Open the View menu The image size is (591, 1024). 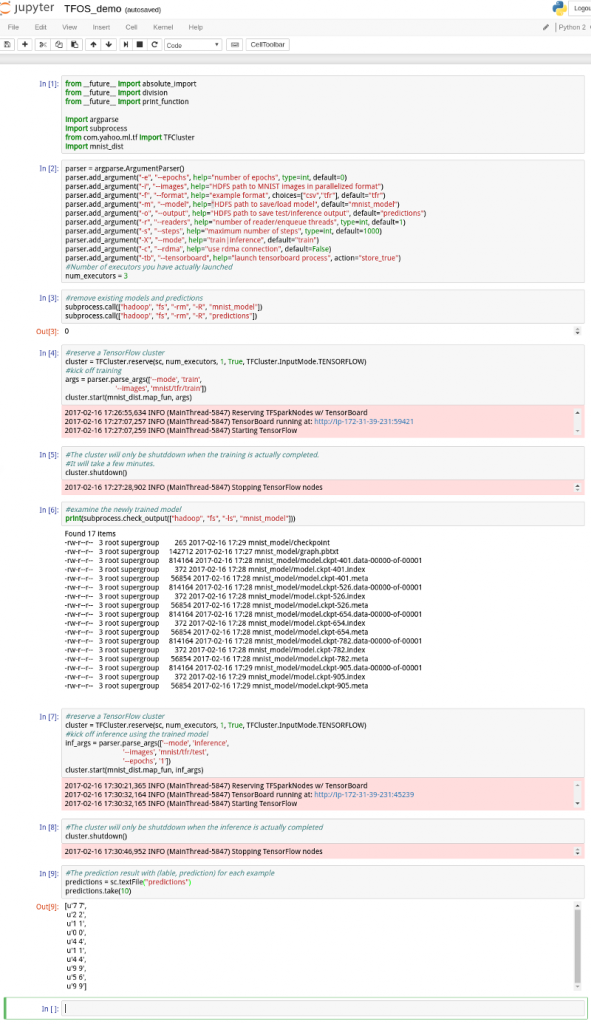[x=69, y=27]
